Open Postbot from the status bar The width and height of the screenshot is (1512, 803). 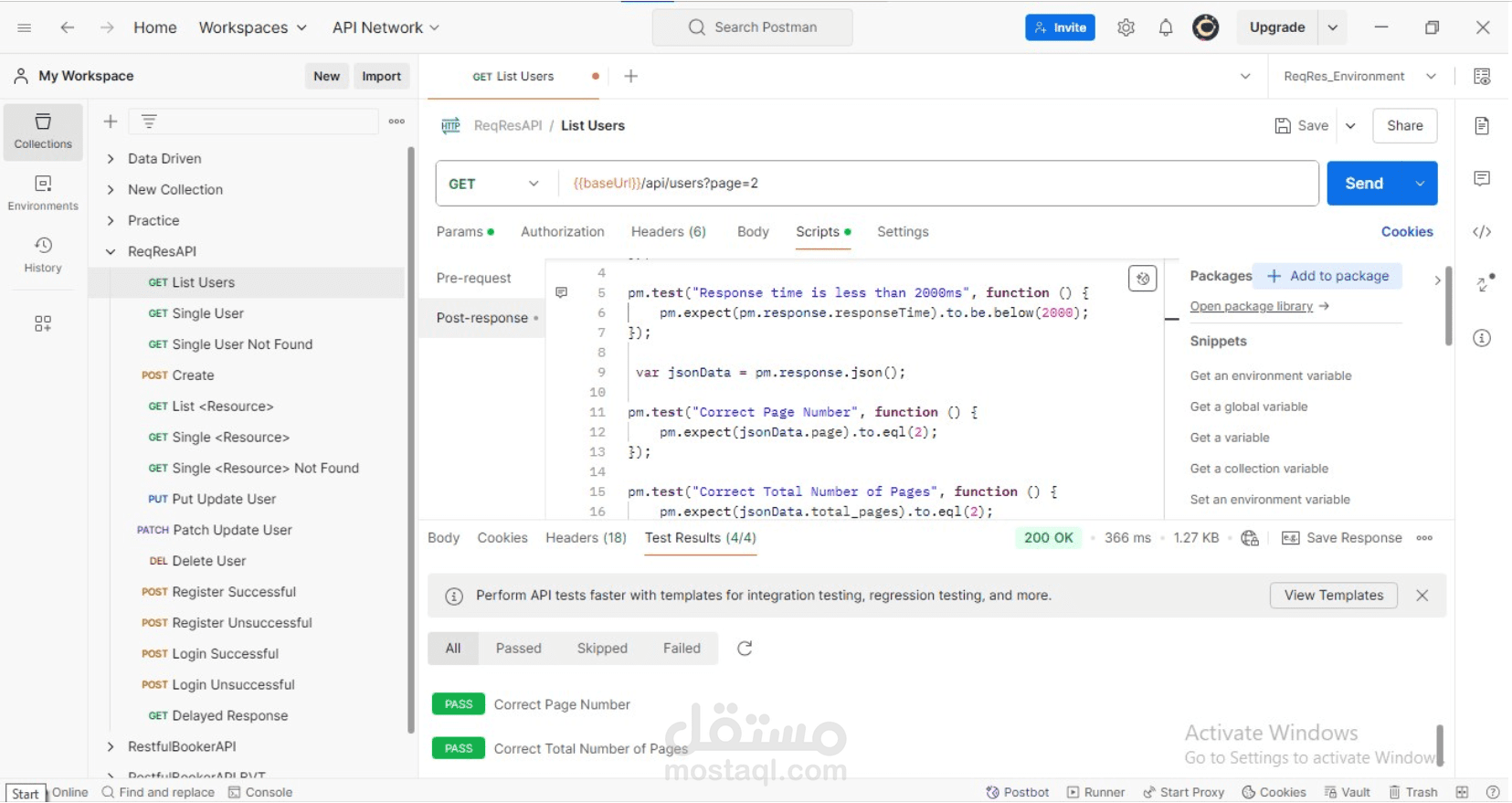[x=1017, y=792]
